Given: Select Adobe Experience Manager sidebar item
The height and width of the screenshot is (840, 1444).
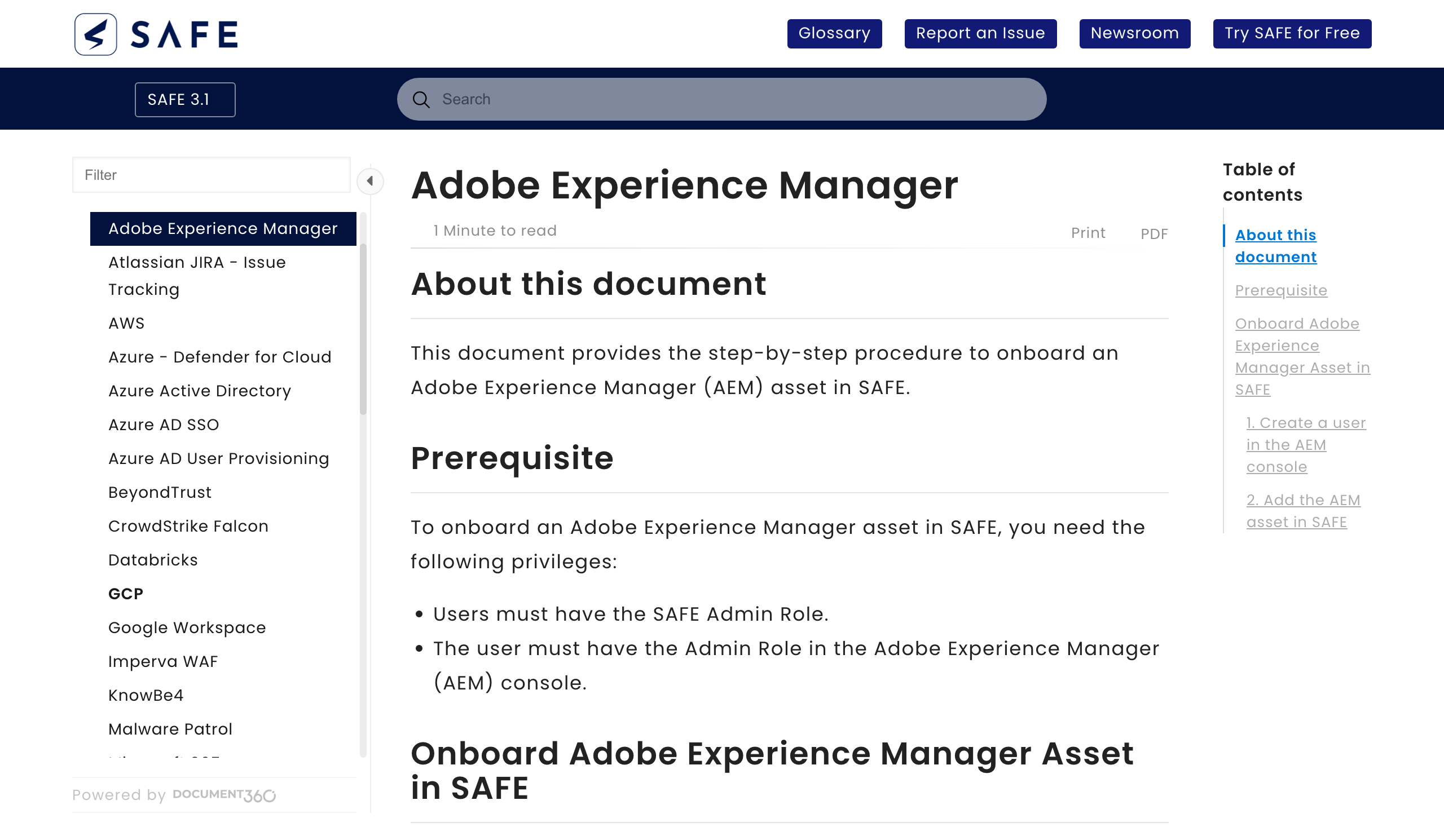Looking at the screenshot, I should (x=223, y=228).
